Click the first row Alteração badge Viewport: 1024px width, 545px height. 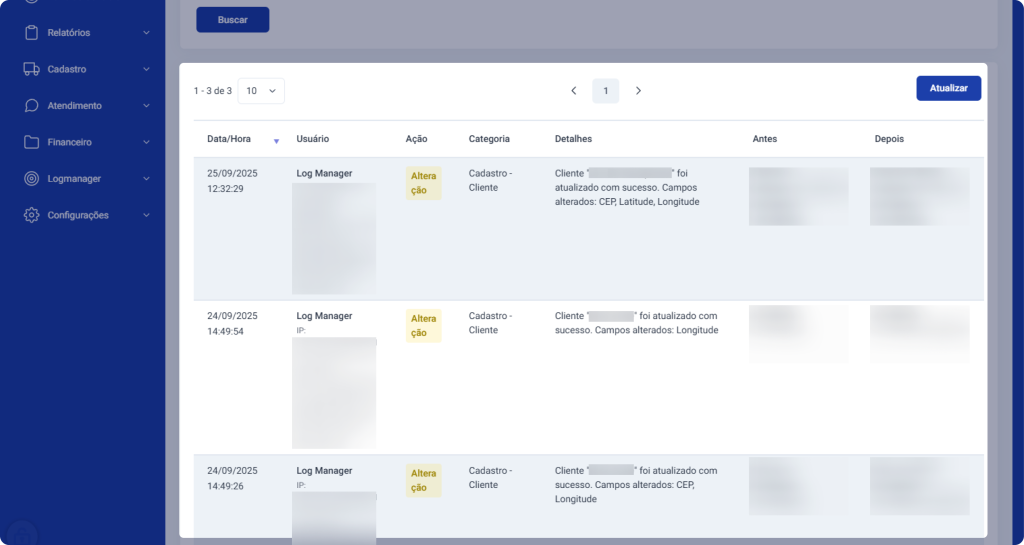pos(423,183)
